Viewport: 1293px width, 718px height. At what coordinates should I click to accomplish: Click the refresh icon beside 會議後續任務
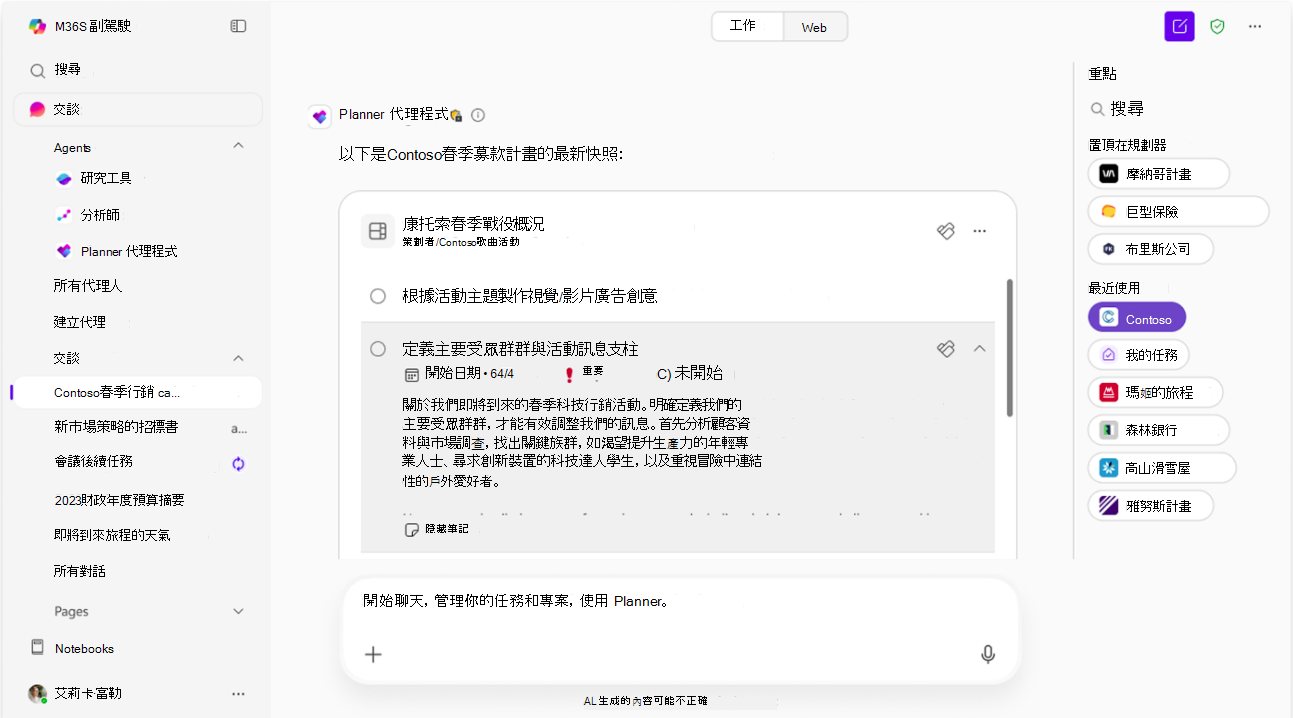coord(238,463)
